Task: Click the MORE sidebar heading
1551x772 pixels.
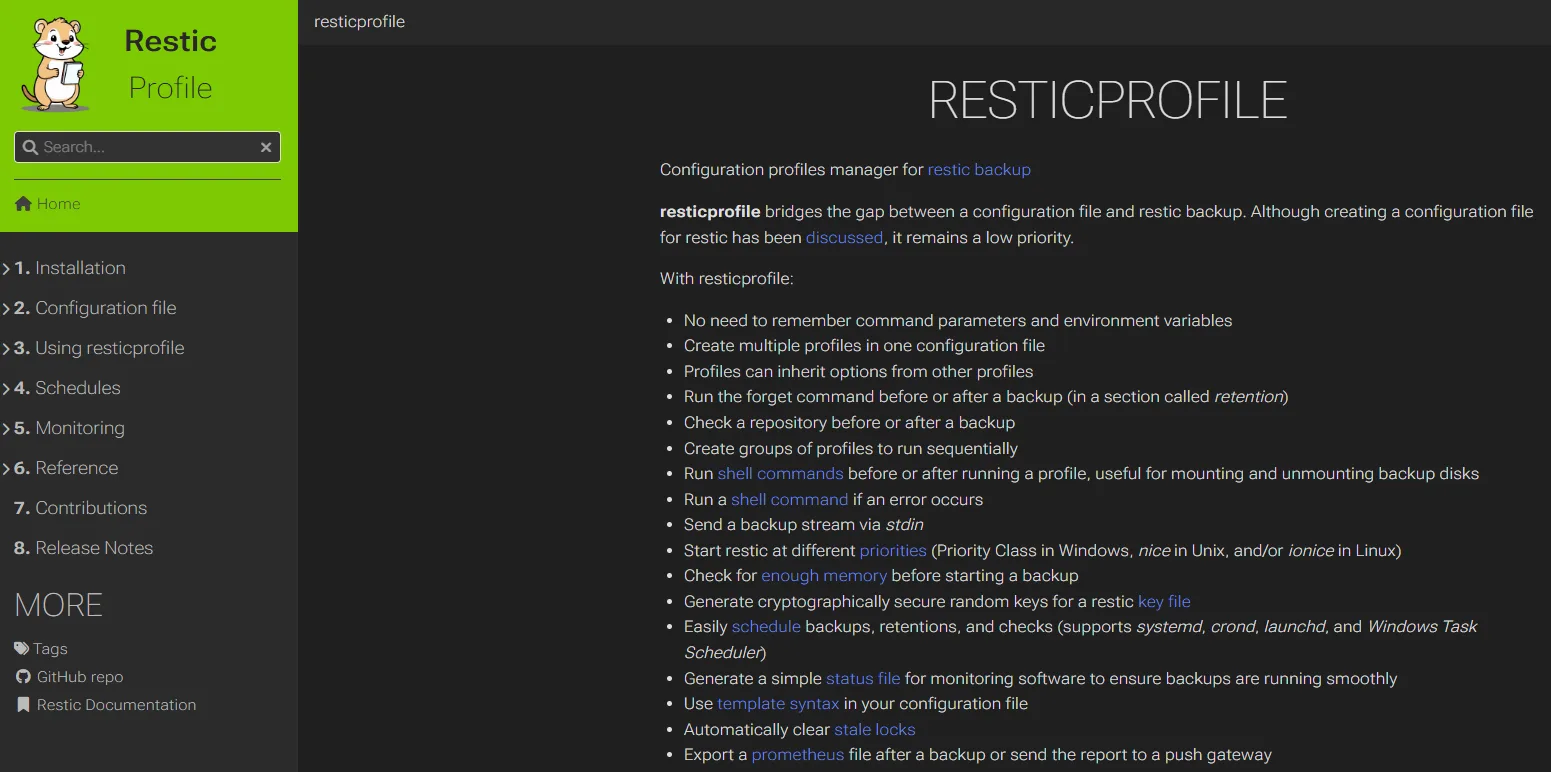Action: point(58,605)
